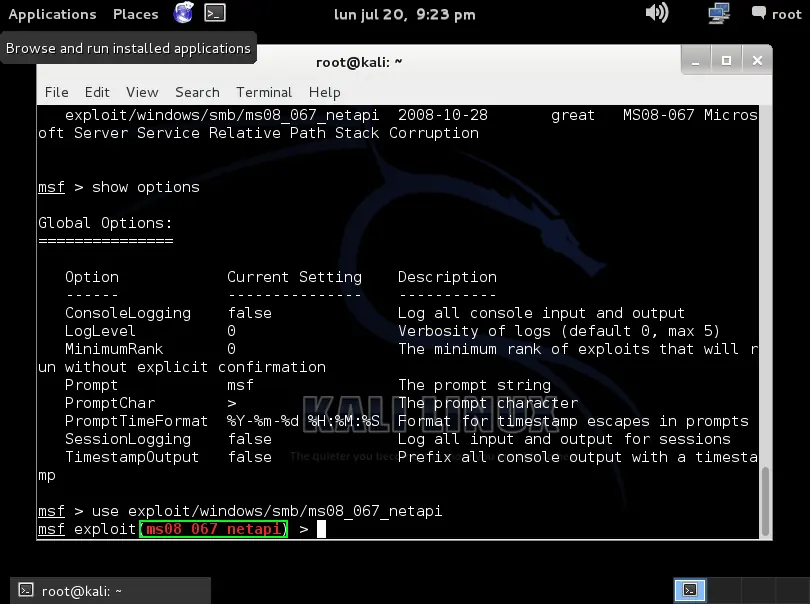Image resolution: width=810 pixels, height=604 pixels.
Task: Open the Terminal menu
Action: click(x=264, y=92)
